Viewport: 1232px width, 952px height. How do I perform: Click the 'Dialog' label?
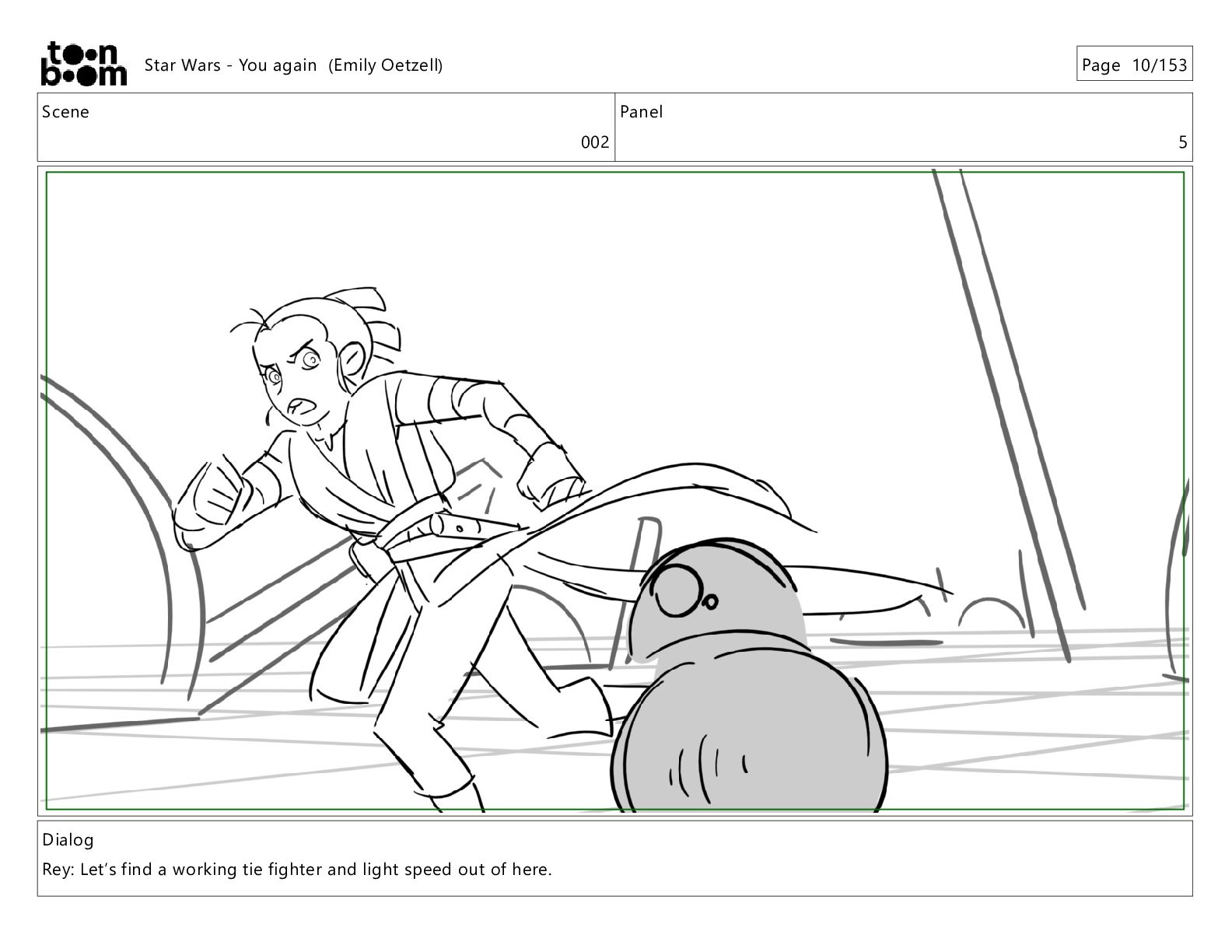[68, 840]
